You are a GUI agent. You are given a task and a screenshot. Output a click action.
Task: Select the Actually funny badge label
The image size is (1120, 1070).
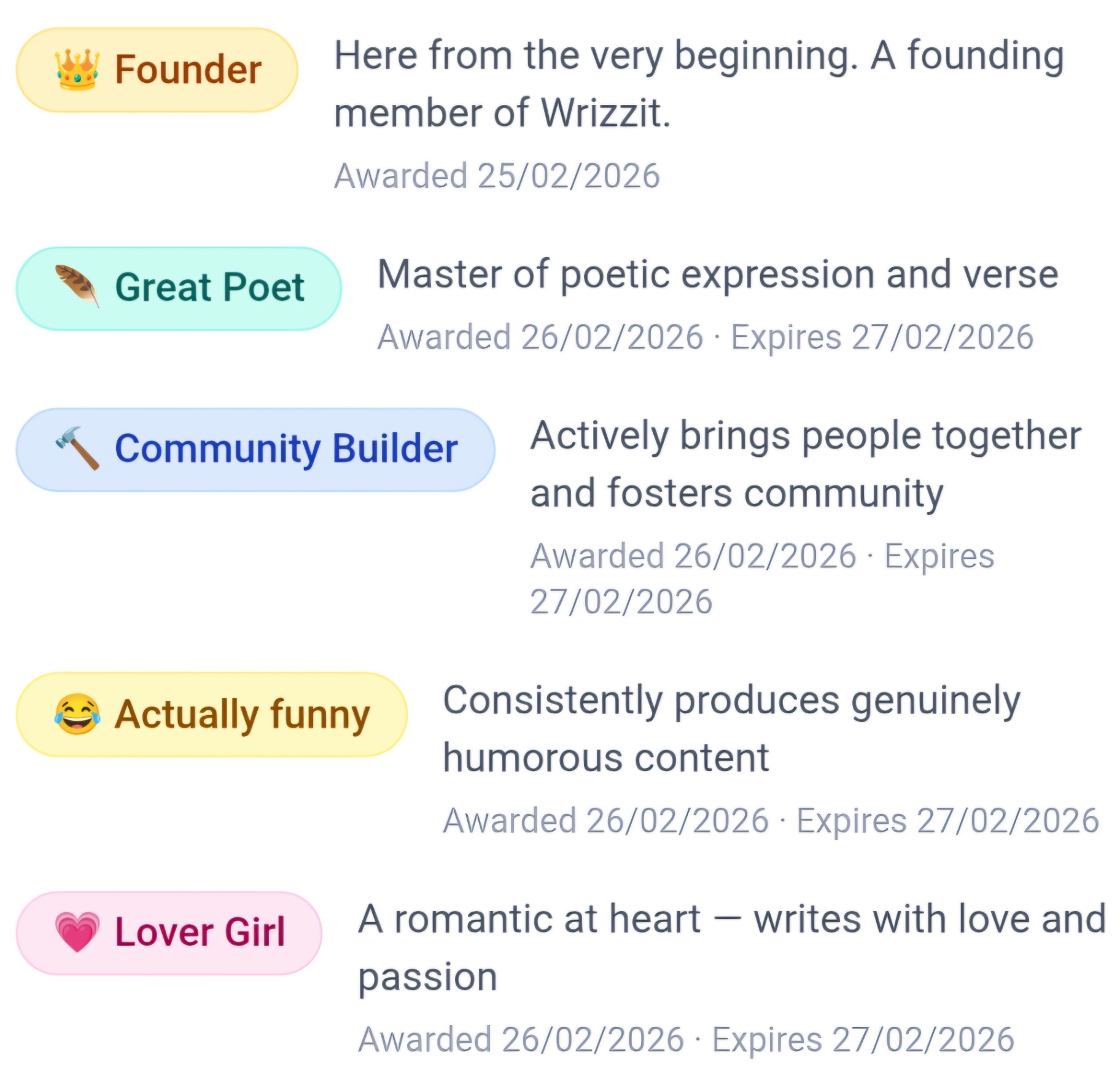(x=242, y=715)
